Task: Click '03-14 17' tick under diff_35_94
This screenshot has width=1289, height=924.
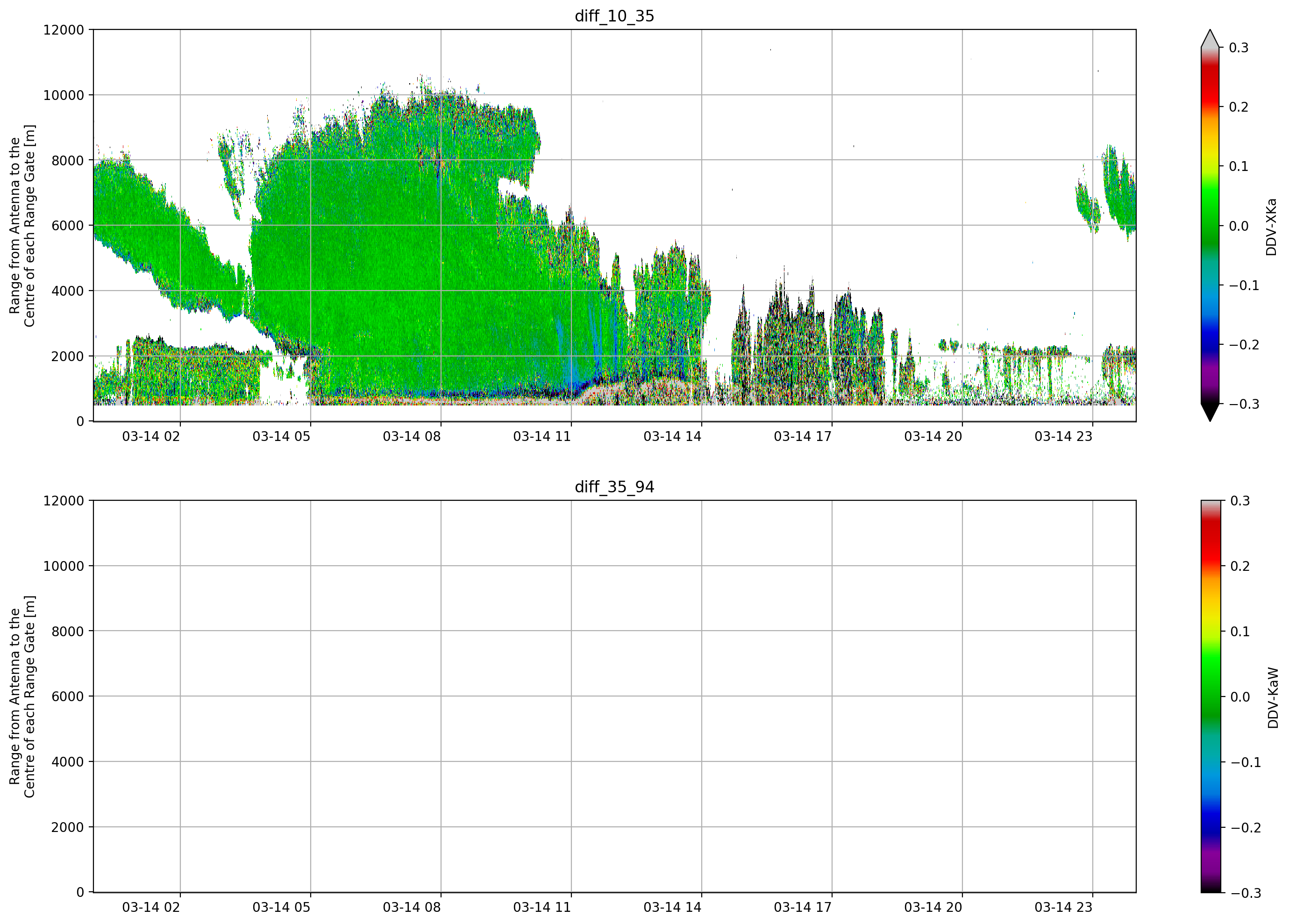Action: click(803, 908)
